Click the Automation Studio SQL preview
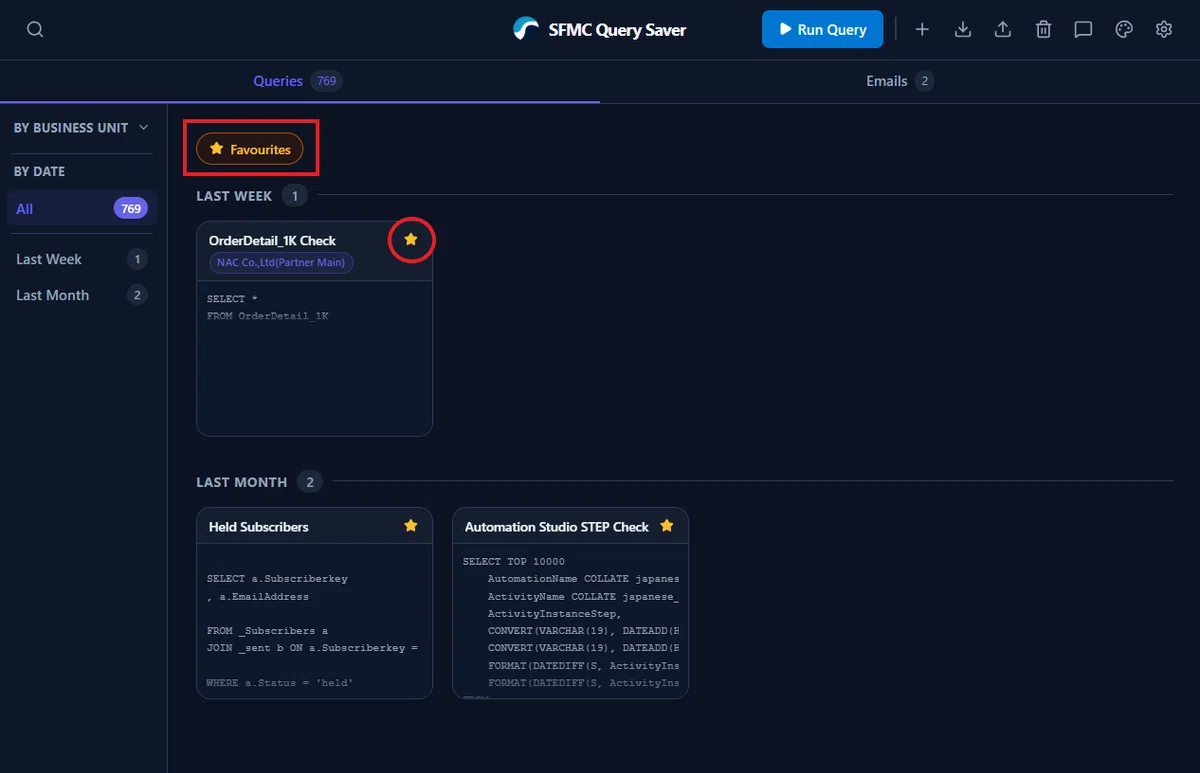The image size is (1200, 773). pos(570,620)
